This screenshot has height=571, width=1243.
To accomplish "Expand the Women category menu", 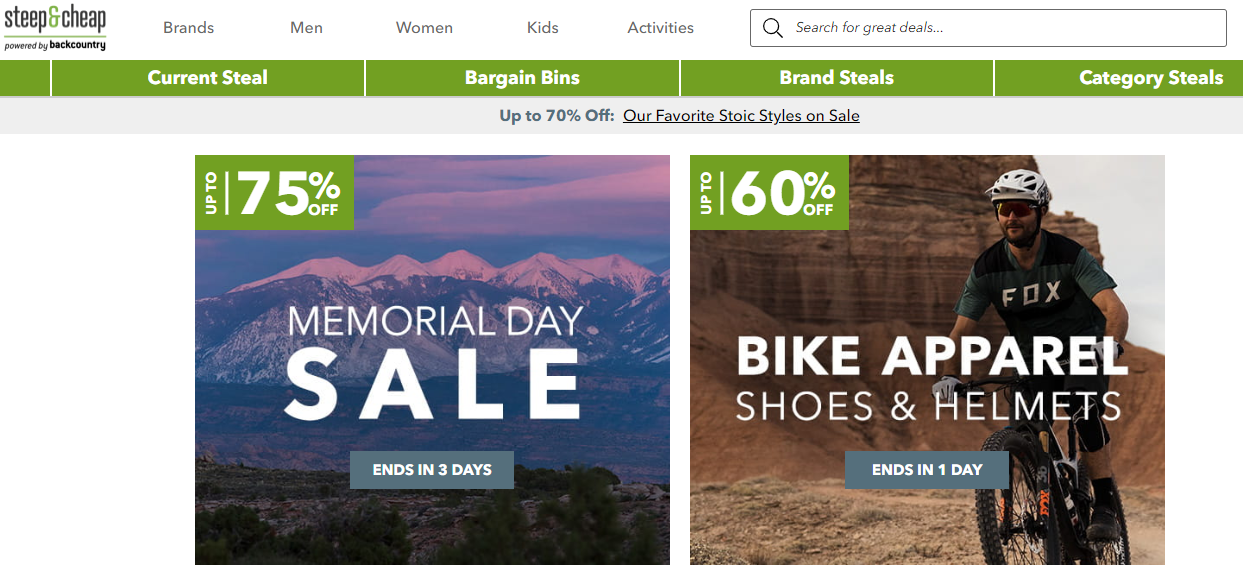I will coord(424,28).
